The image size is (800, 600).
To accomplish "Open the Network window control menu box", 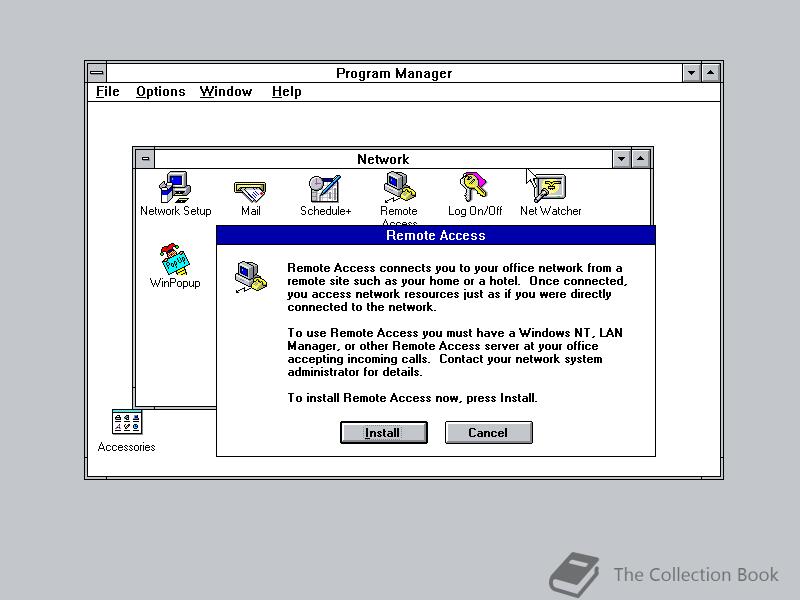I will pyautogui.click(x=145, y=159).
